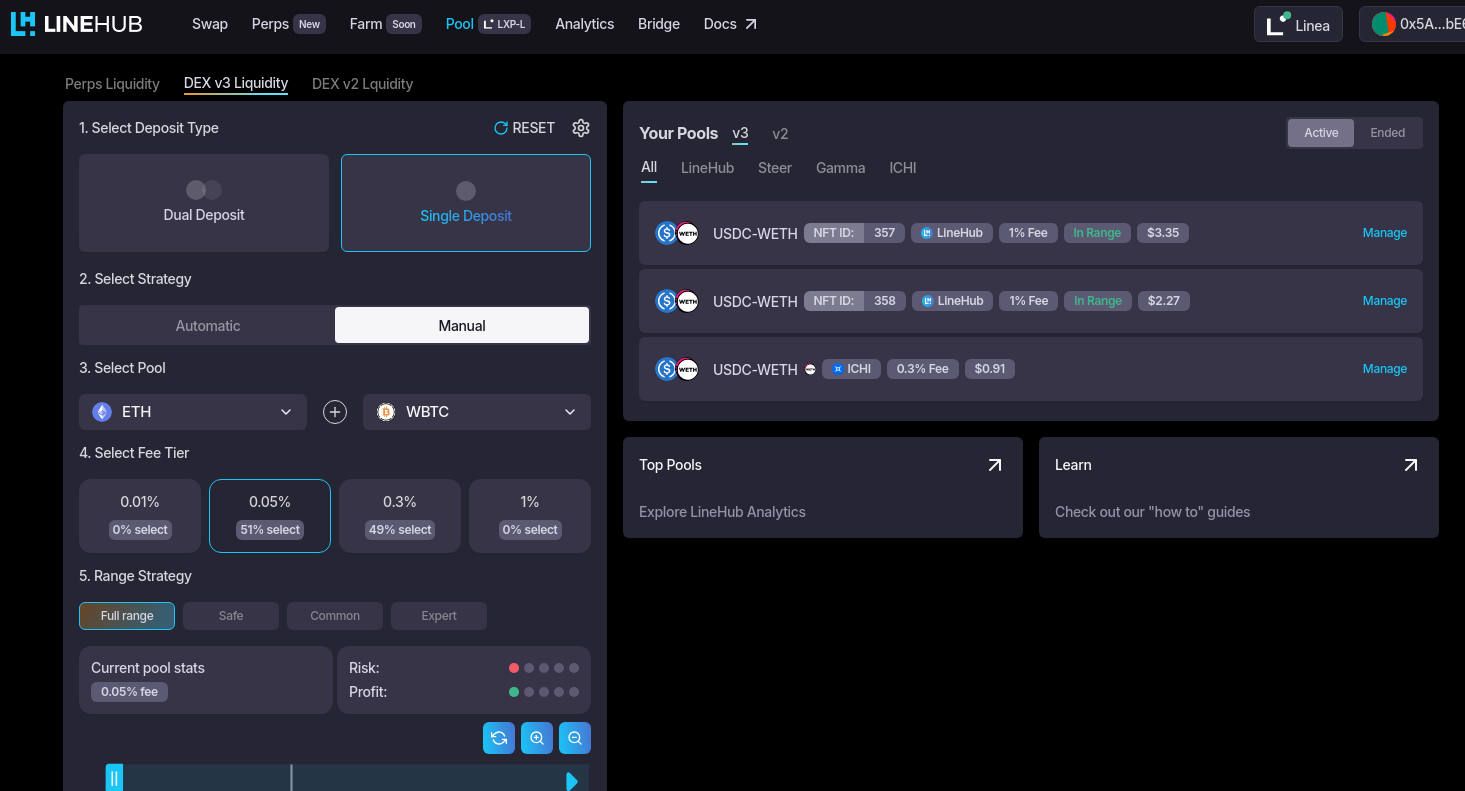Zoom in on the price range chart

[537, 737]
